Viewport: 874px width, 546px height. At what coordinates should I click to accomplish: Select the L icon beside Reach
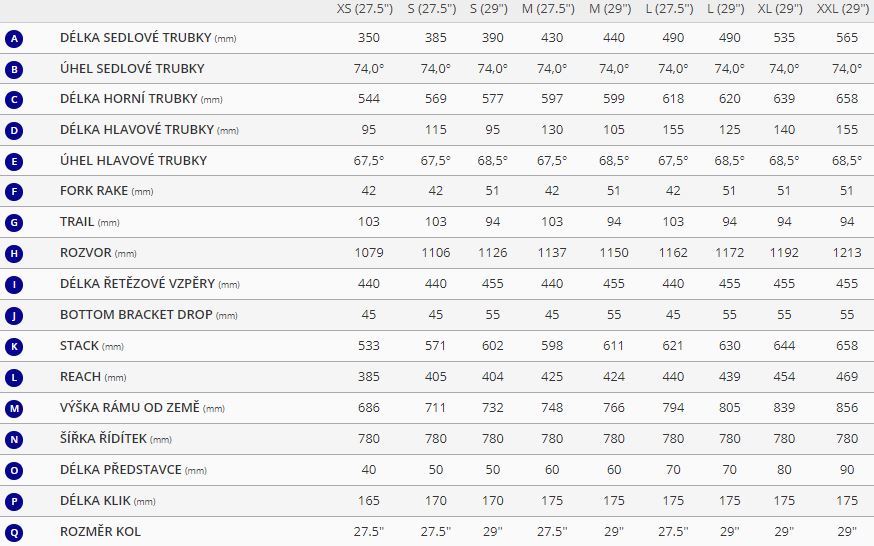click(x=14, y=378)
